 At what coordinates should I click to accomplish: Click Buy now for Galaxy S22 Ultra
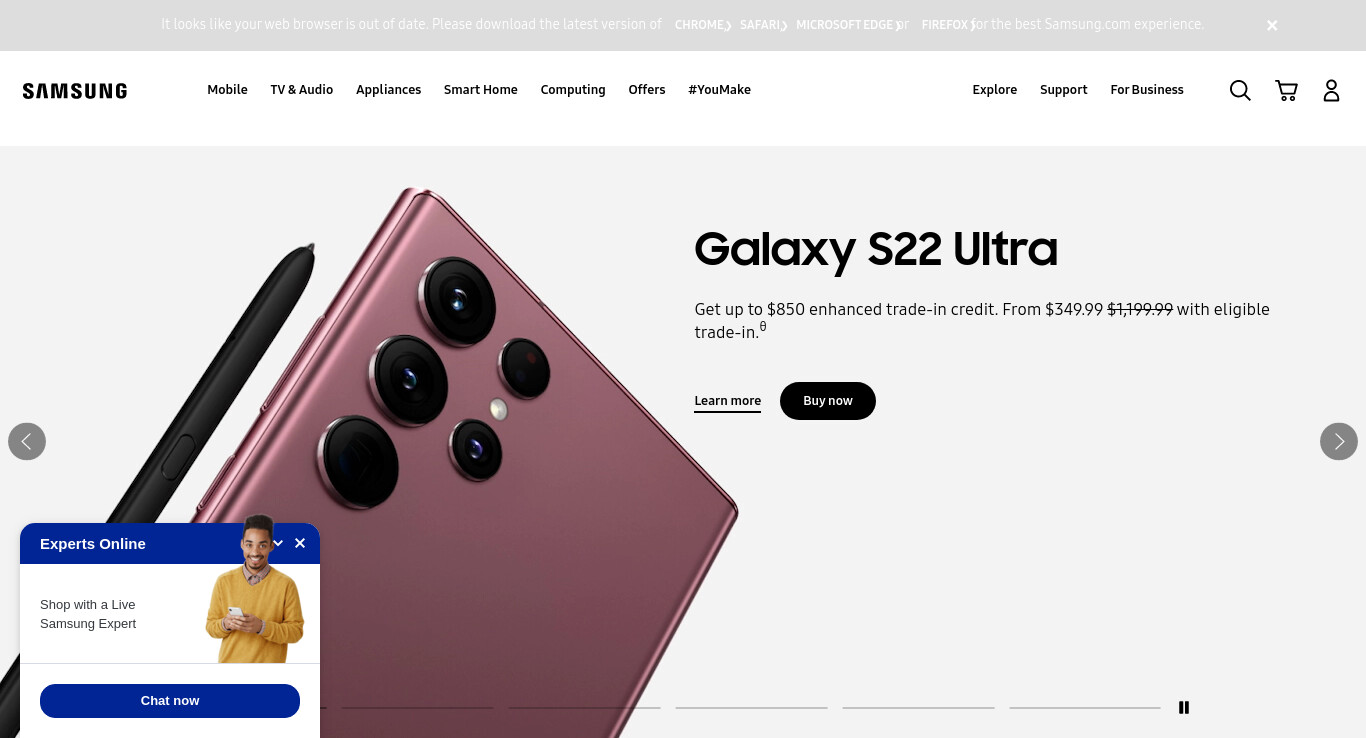pyautogui.click(x=828, y=401)
